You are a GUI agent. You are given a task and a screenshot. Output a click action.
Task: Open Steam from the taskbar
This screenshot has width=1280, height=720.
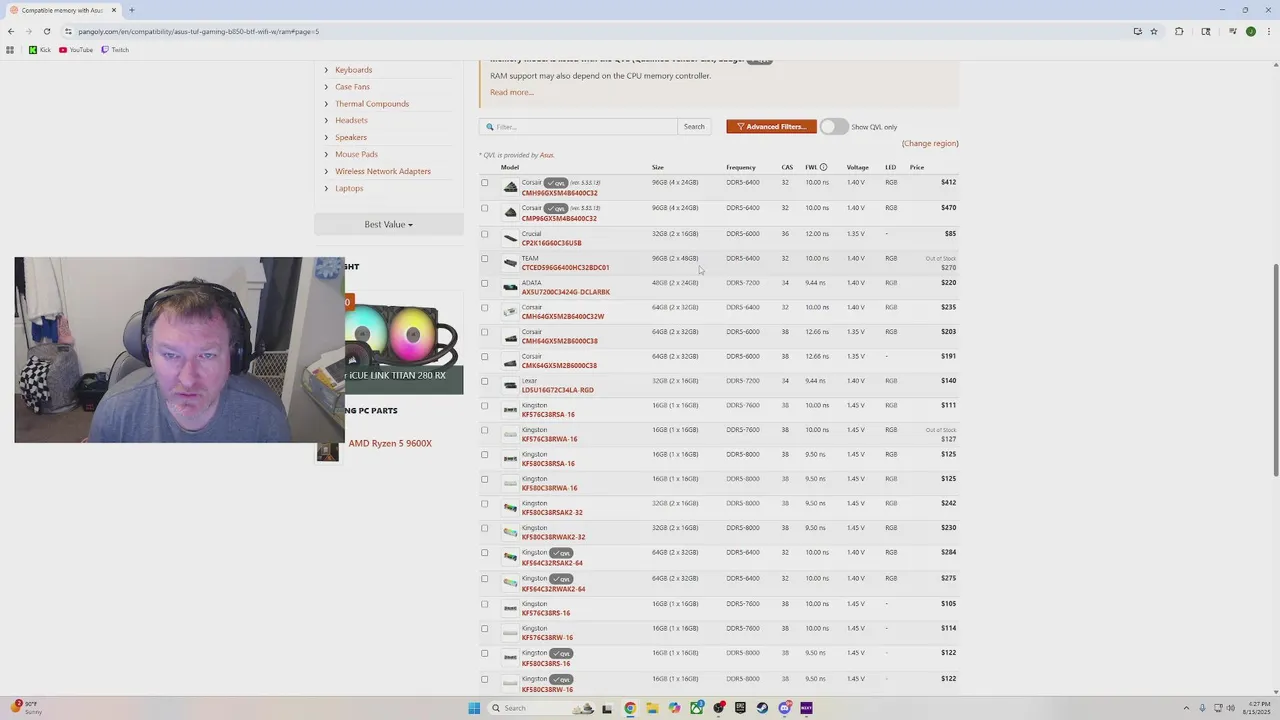(x=762, y=708)
